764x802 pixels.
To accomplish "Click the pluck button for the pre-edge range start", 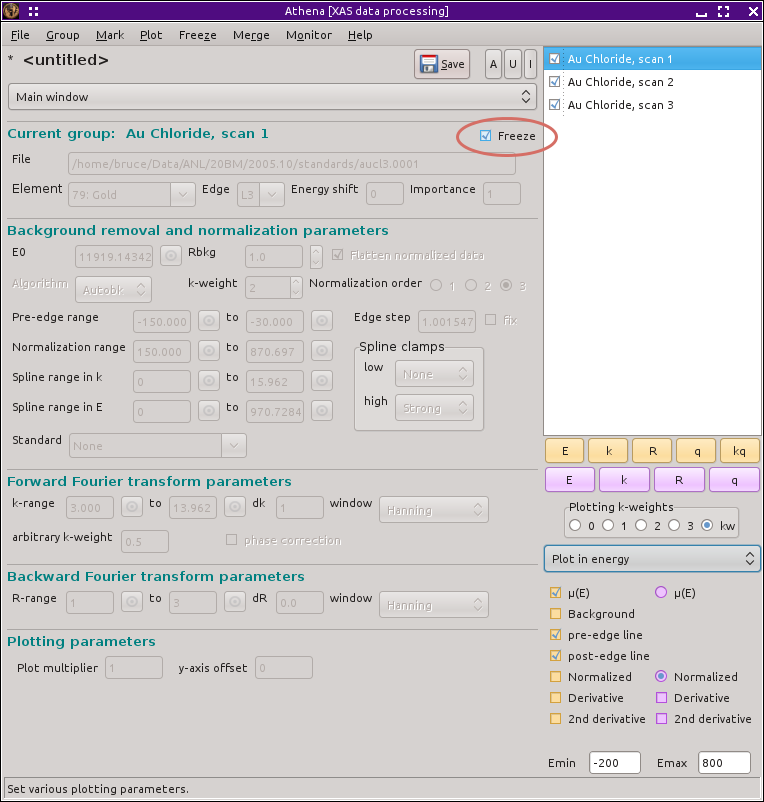I will click(209, 321).
